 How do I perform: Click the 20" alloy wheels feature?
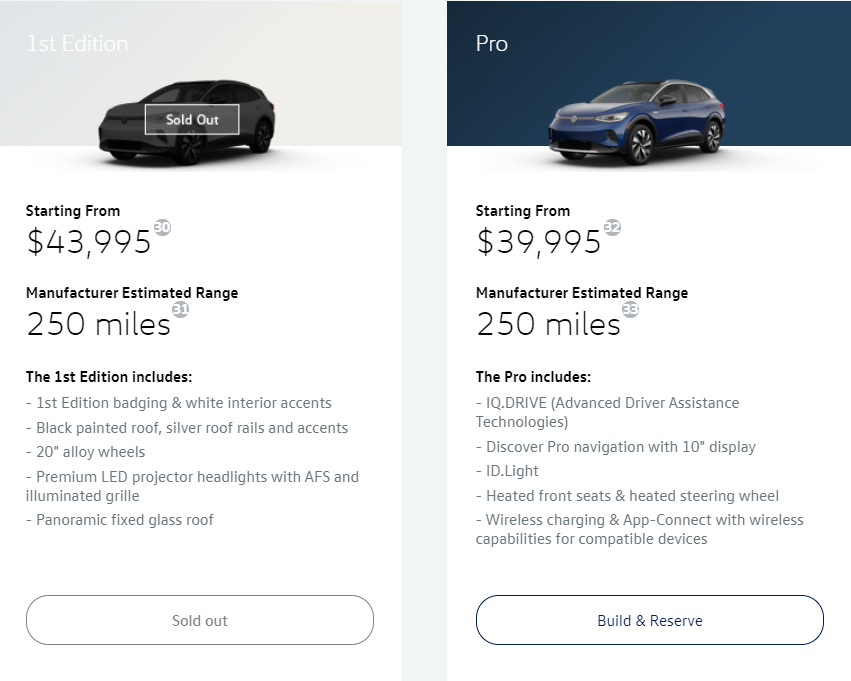(x=86, y=452)
